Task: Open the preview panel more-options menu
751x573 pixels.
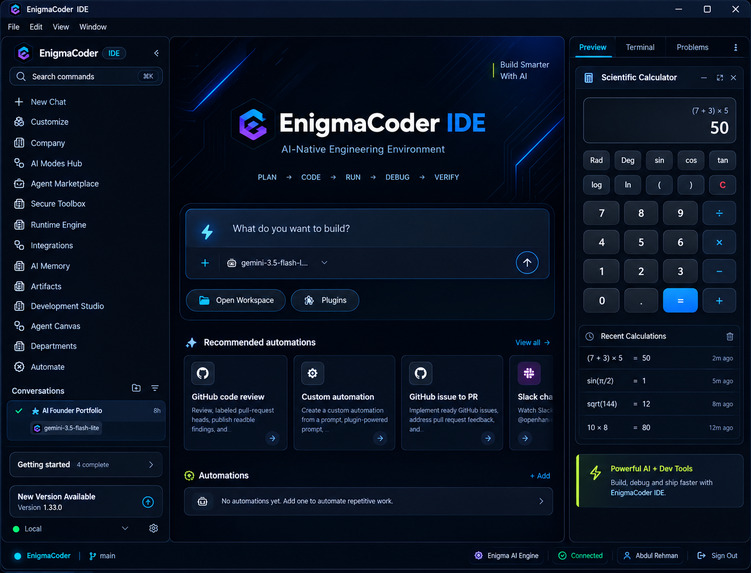Action: click(x=735, y=47)
